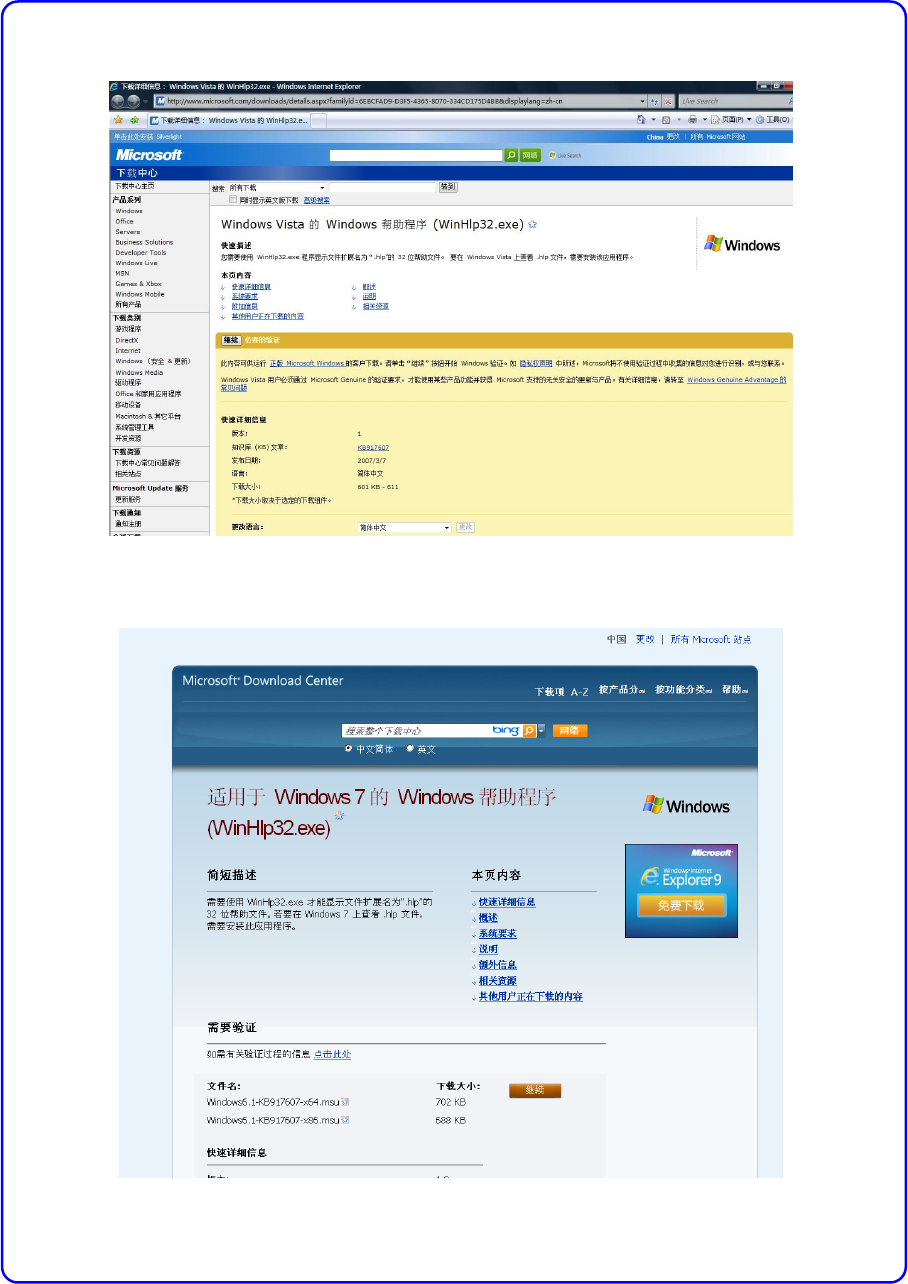Click the 更改 region link on the lower page

click(x=645, y=639)
